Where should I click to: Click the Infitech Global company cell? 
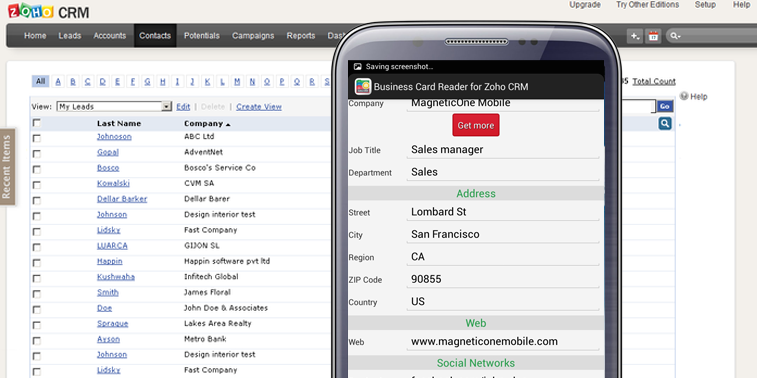pyautogui.click(x=211, y=277)
